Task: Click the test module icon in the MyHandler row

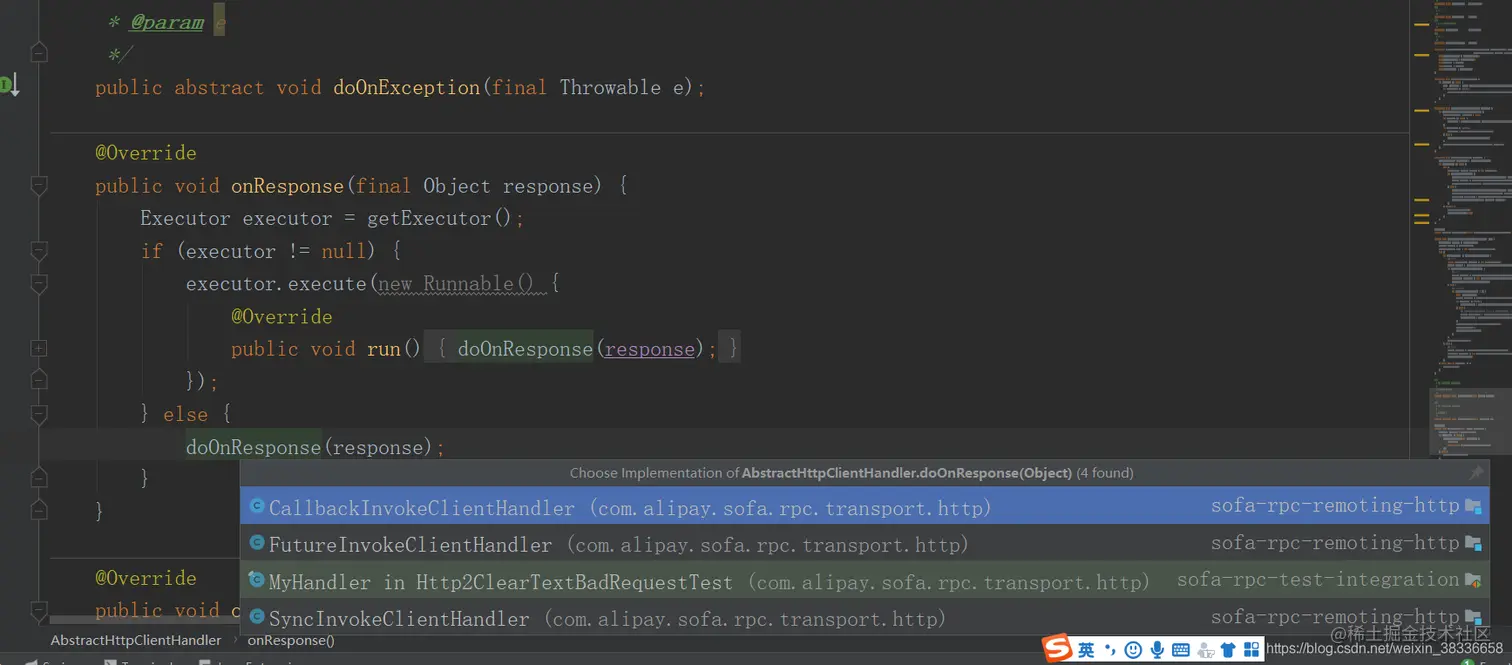Action: pos(1473,580)
